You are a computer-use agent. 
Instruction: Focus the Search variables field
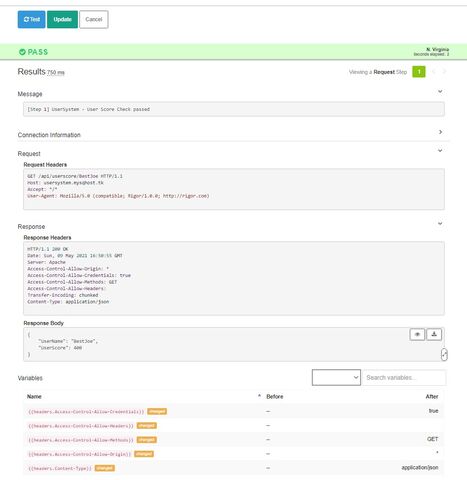pyautogui.click(x=404, y=377)
